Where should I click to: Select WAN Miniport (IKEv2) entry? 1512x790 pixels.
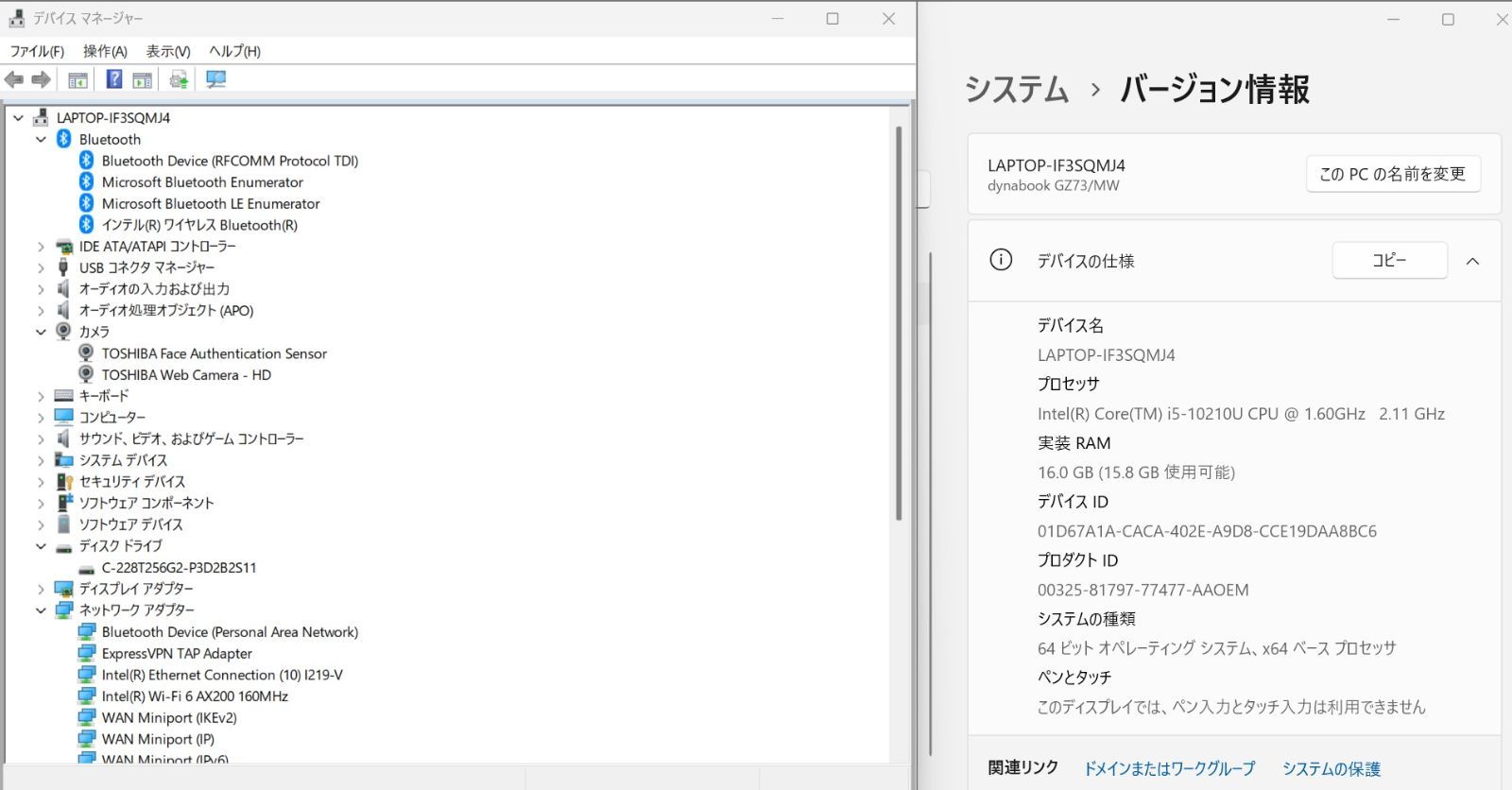tap(169, 718)
